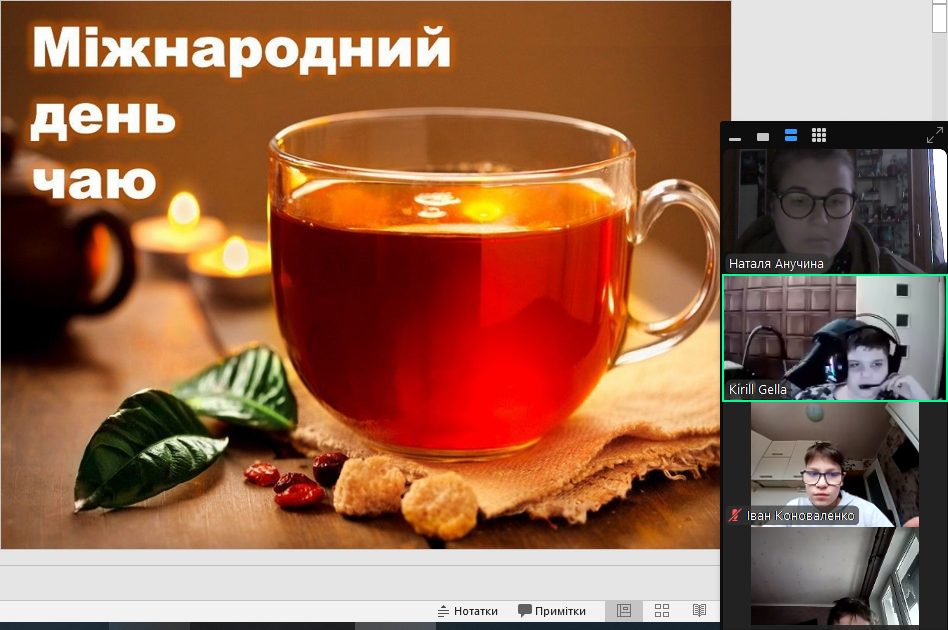This screenshot has width=948, height=630.
Task: Switch Zoom panel to single speaker view
Action: (x=763, y=137)
